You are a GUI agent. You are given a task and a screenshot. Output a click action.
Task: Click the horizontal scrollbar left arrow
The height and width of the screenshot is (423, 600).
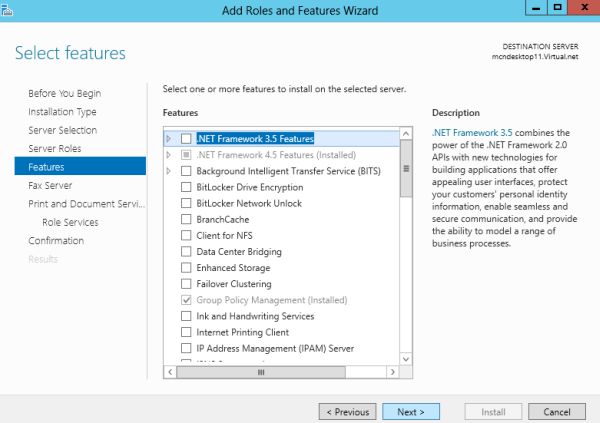(169, 372)
